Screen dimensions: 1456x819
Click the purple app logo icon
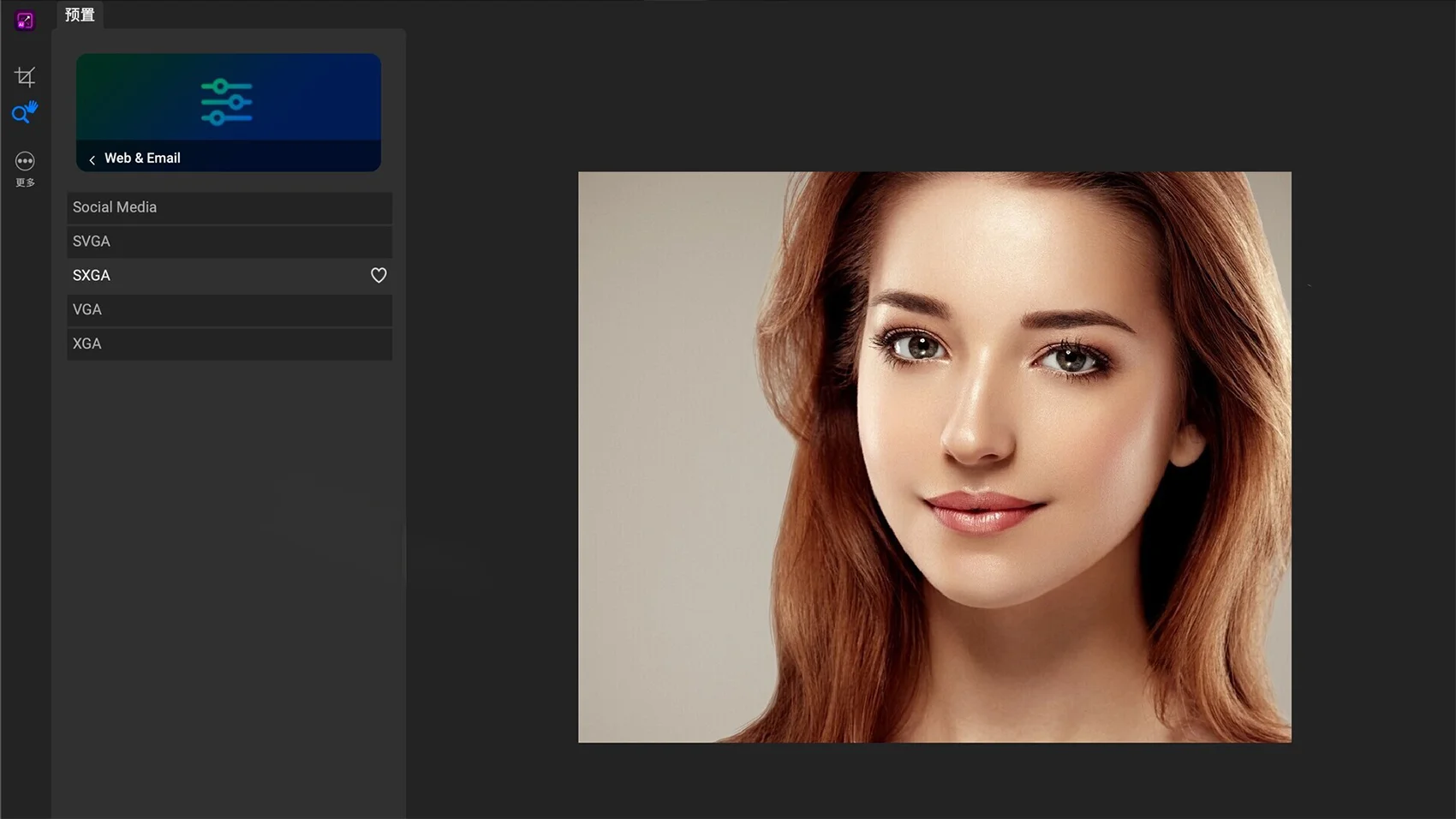tap(25, 21)
